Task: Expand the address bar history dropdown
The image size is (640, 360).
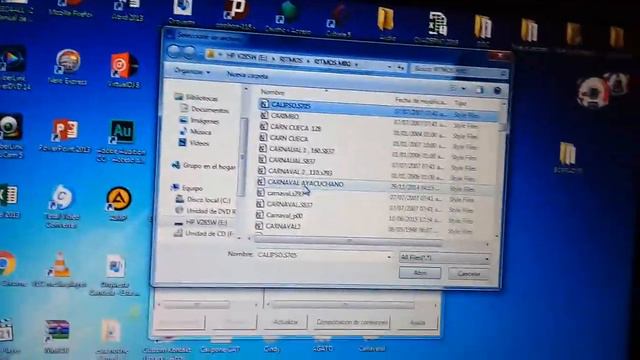Action: tap(389, 67)
